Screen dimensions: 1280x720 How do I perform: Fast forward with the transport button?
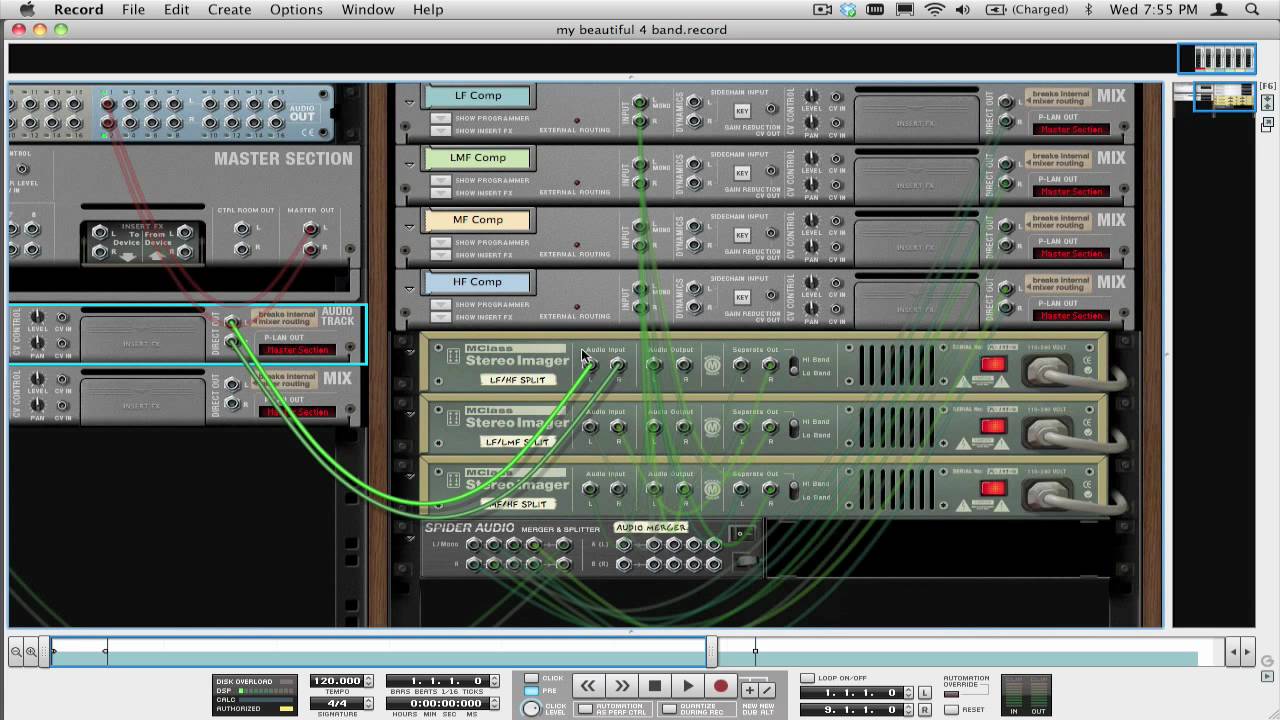tap(621, 686)
